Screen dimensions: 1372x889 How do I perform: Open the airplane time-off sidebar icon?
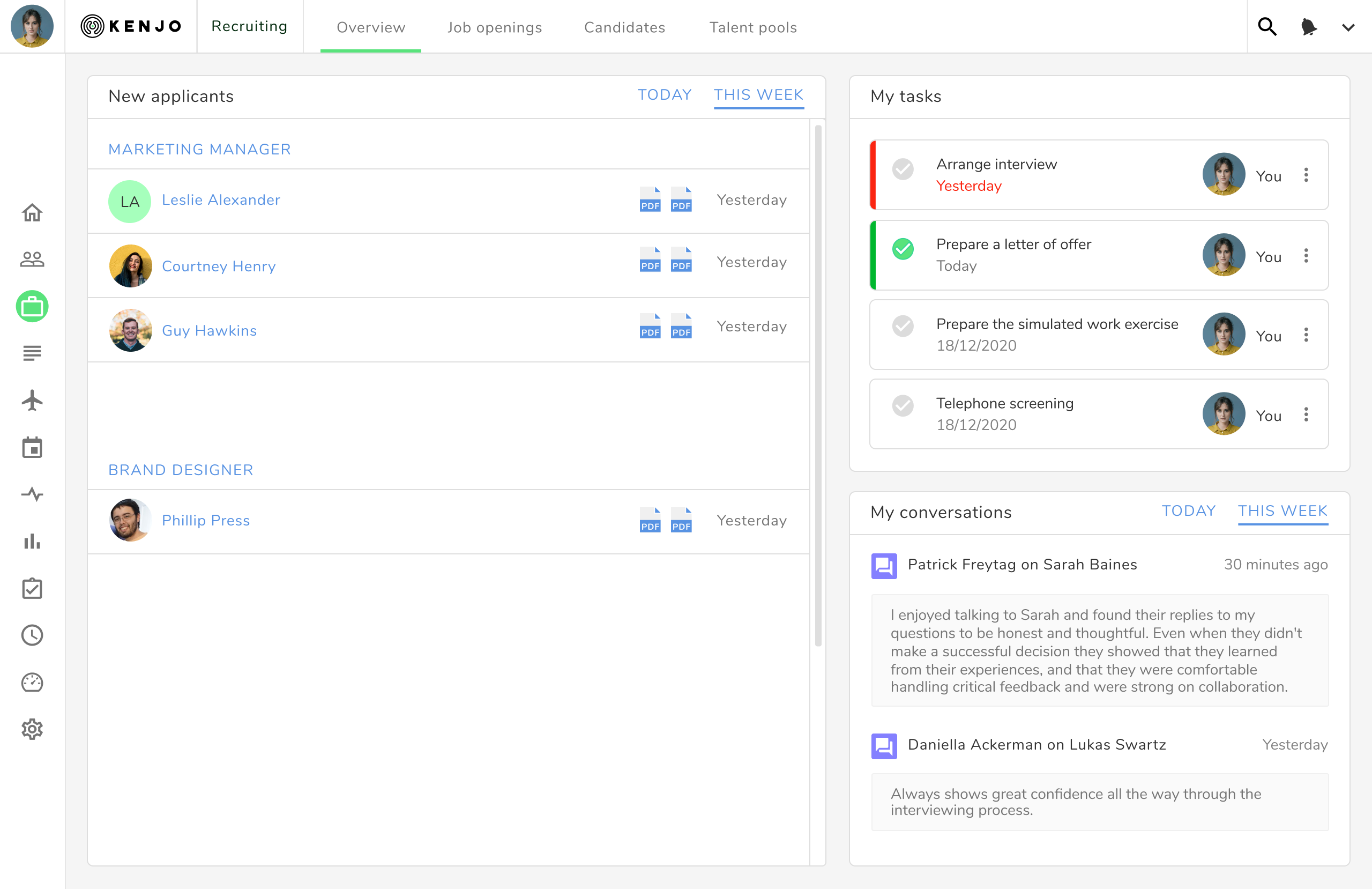pyautogui.click(x=32, y=401)
